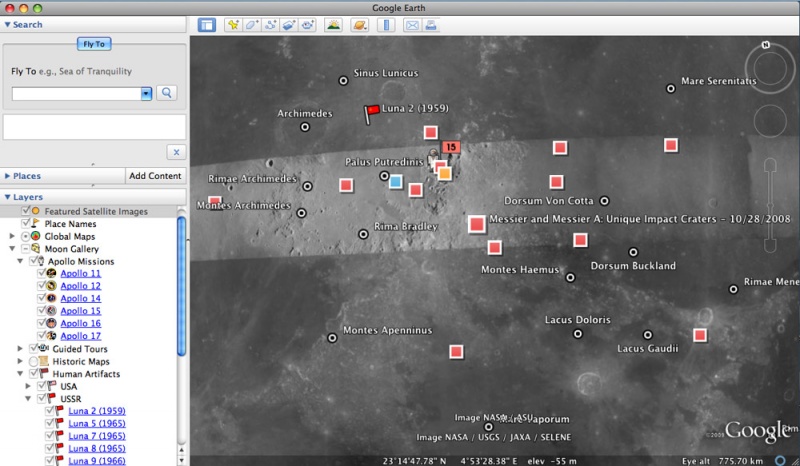Screen dimensions: 800x466
Task: Click the search magnifier button
Action: 167,93
